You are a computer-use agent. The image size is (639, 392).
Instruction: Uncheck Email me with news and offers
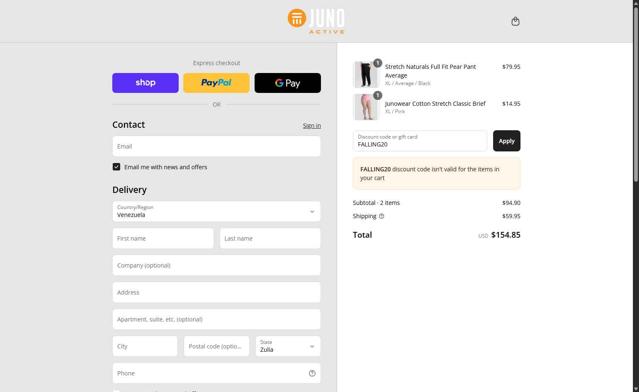click(117, 167)
